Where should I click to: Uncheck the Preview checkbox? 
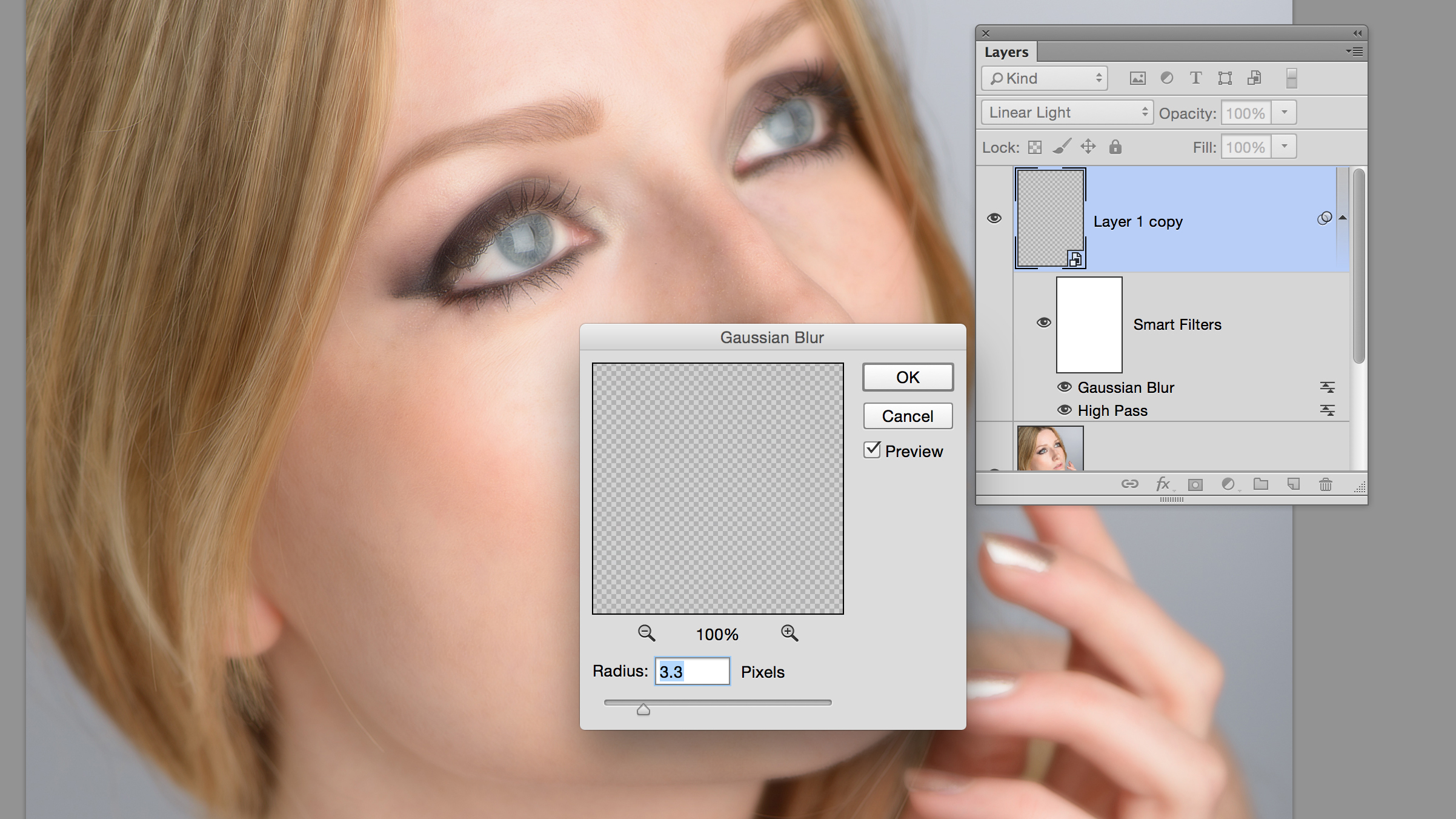point(872,450)
